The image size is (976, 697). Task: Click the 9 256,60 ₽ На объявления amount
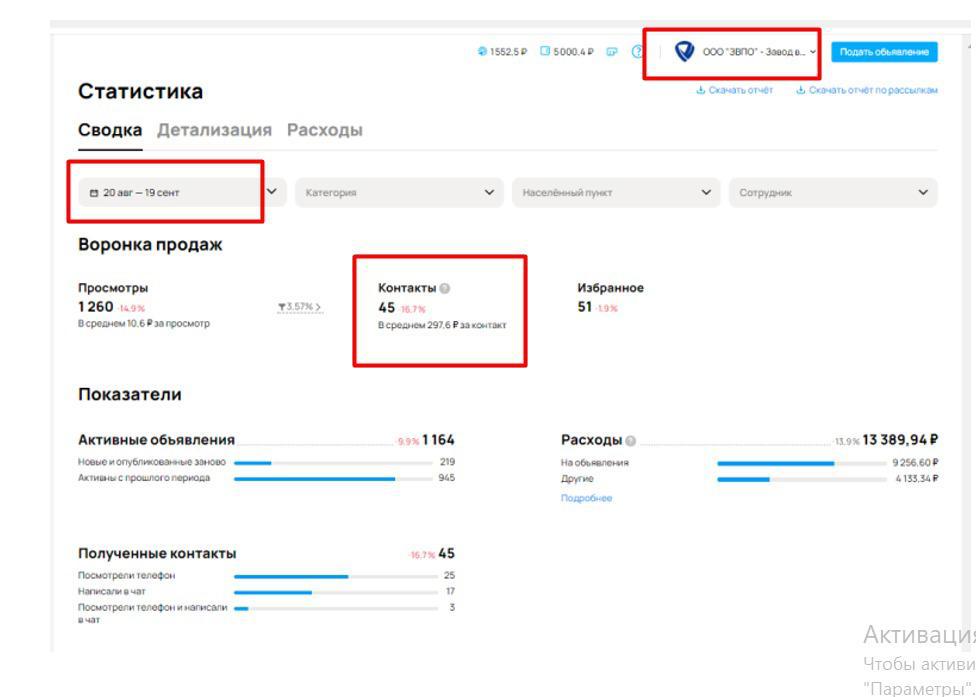point(916,463)
